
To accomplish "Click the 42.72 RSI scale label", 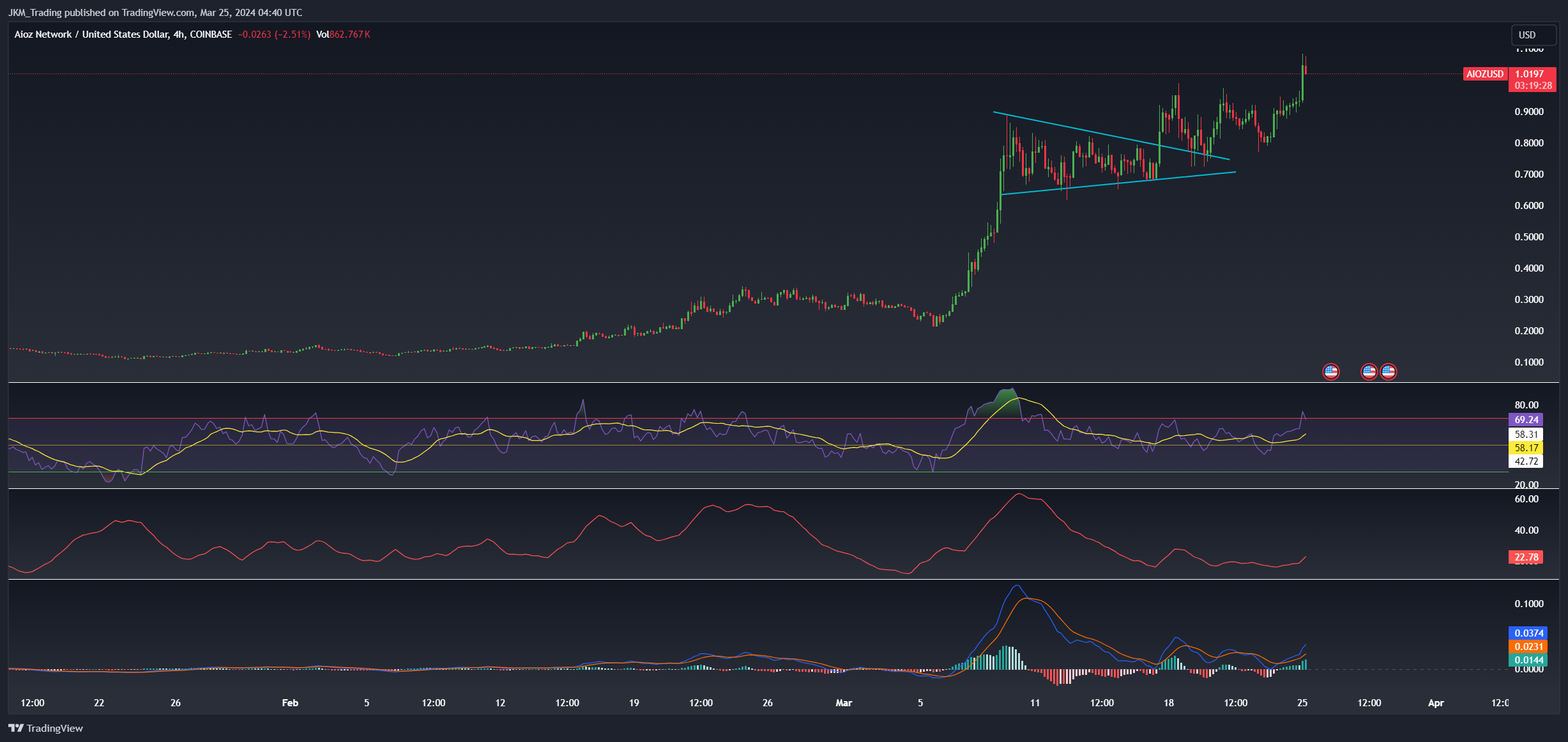I will point(1526,461).
